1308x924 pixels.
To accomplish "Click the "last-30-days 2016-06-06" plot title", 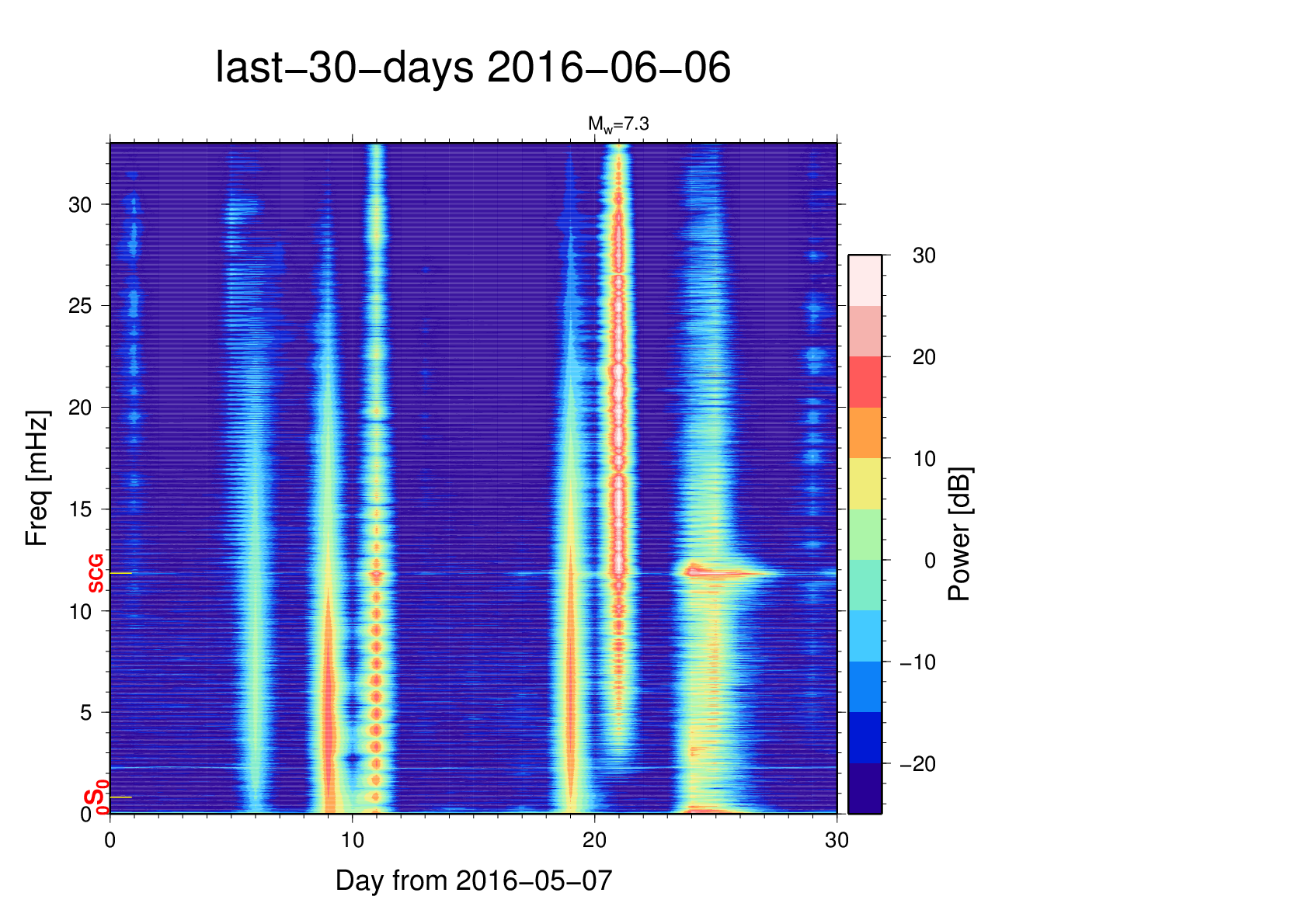I will click(x=472, y=68).
